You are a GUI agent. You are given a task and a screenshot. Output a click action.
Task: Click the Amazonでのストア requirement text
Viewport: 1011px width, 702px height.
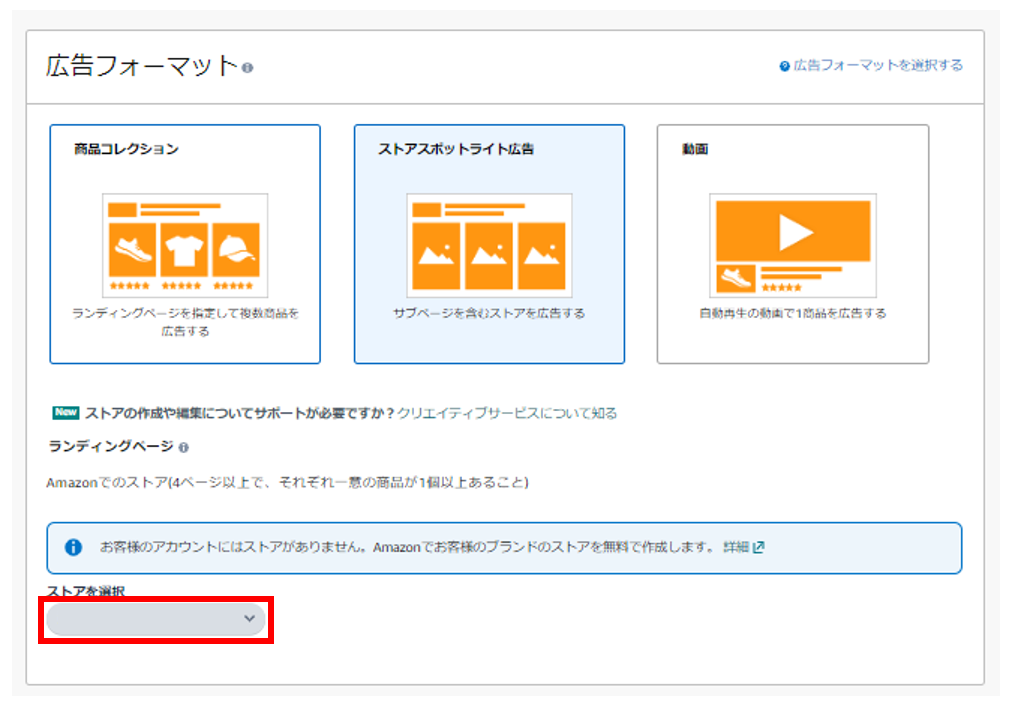coord(288,482)
